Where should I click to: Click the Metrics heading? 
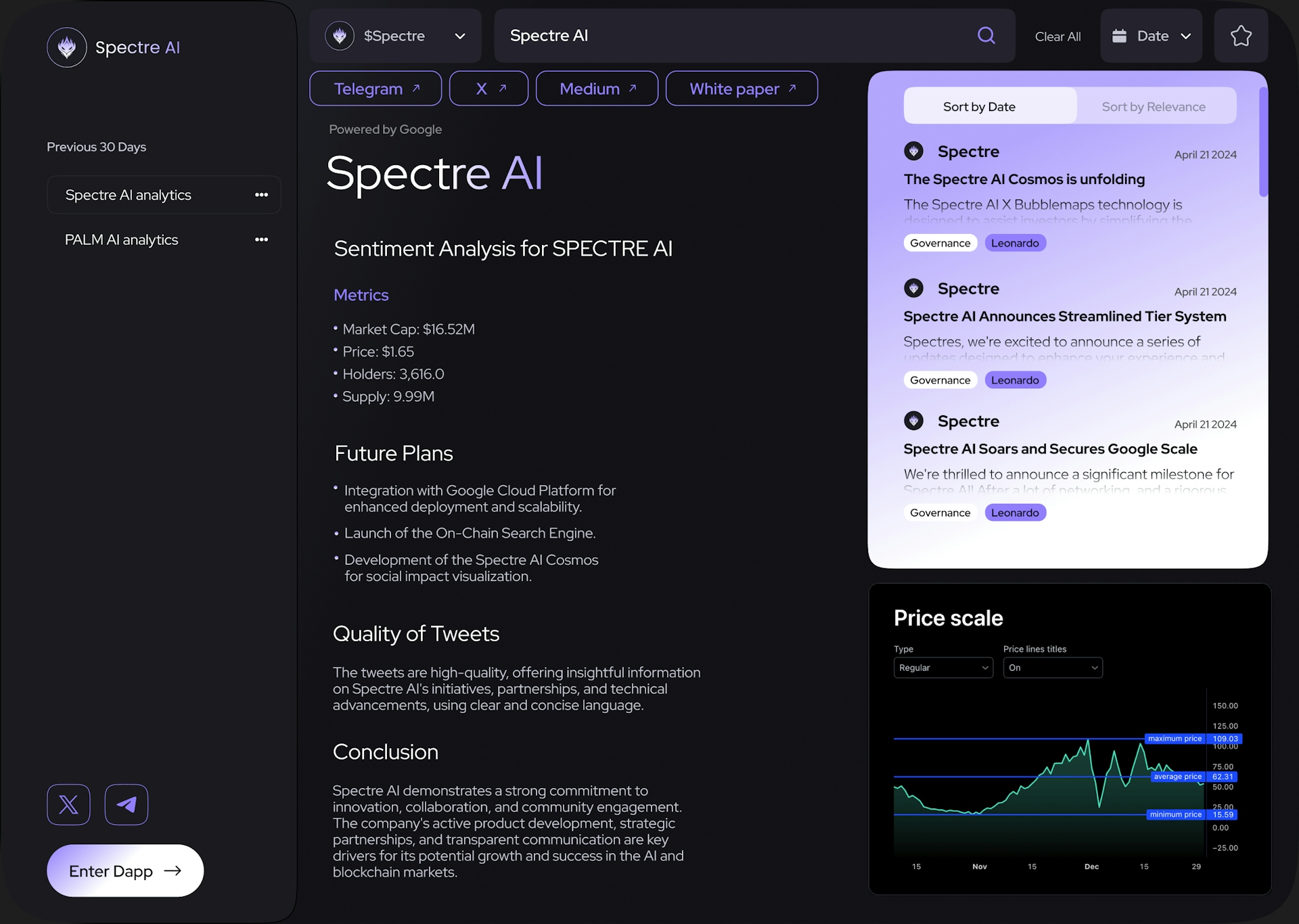click(361, 295)
